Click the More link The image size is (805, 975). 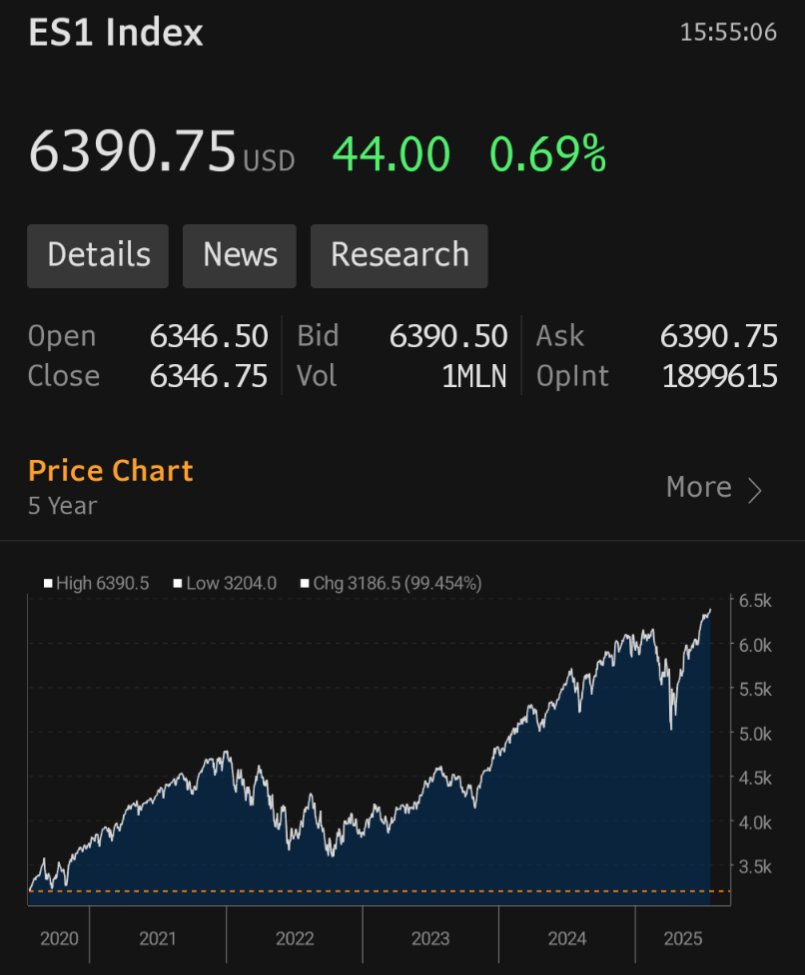[x=697, y=487]
